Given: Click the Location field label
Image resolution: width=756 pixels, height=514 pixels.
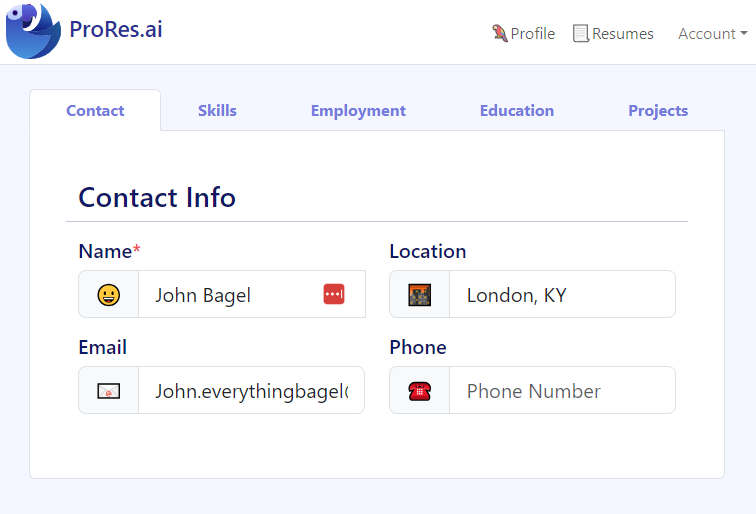Looking at the screenshot, I should (x=428, y=251).
